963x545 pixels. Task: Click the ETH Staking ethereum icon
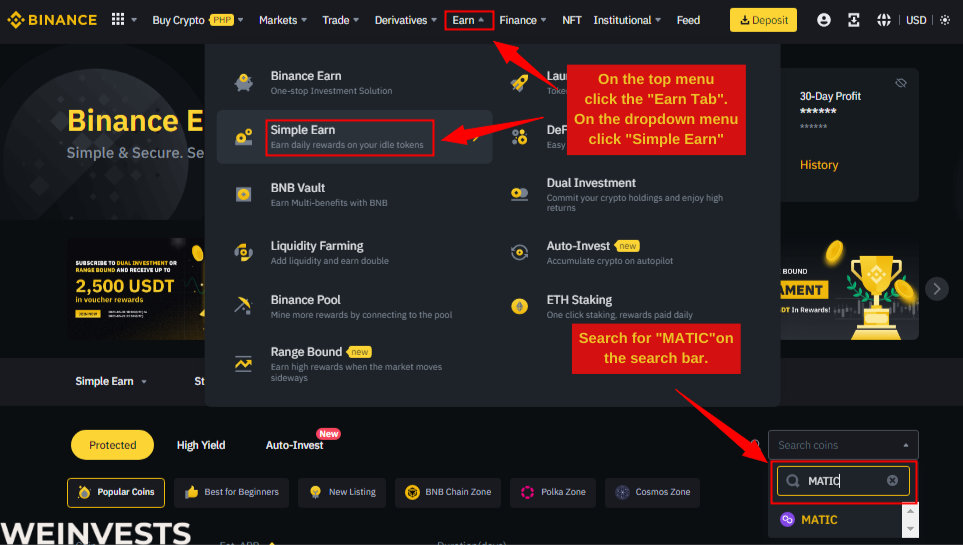click(x=520, y=306)
